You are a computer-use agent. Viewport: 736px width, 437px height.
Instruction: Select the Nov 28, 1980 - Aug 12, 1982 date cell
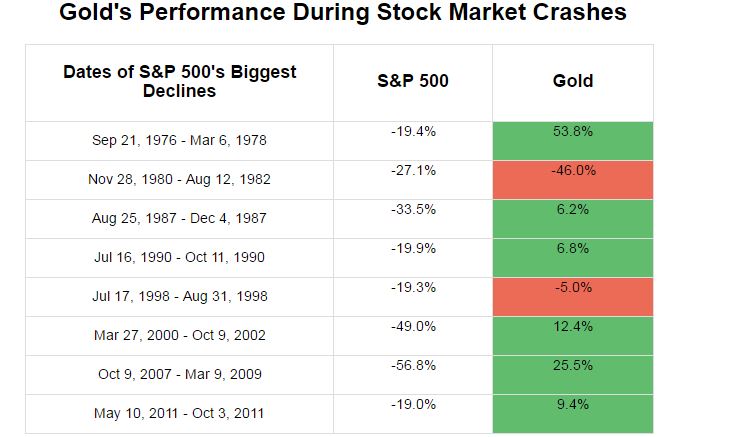tap(180, 180)
